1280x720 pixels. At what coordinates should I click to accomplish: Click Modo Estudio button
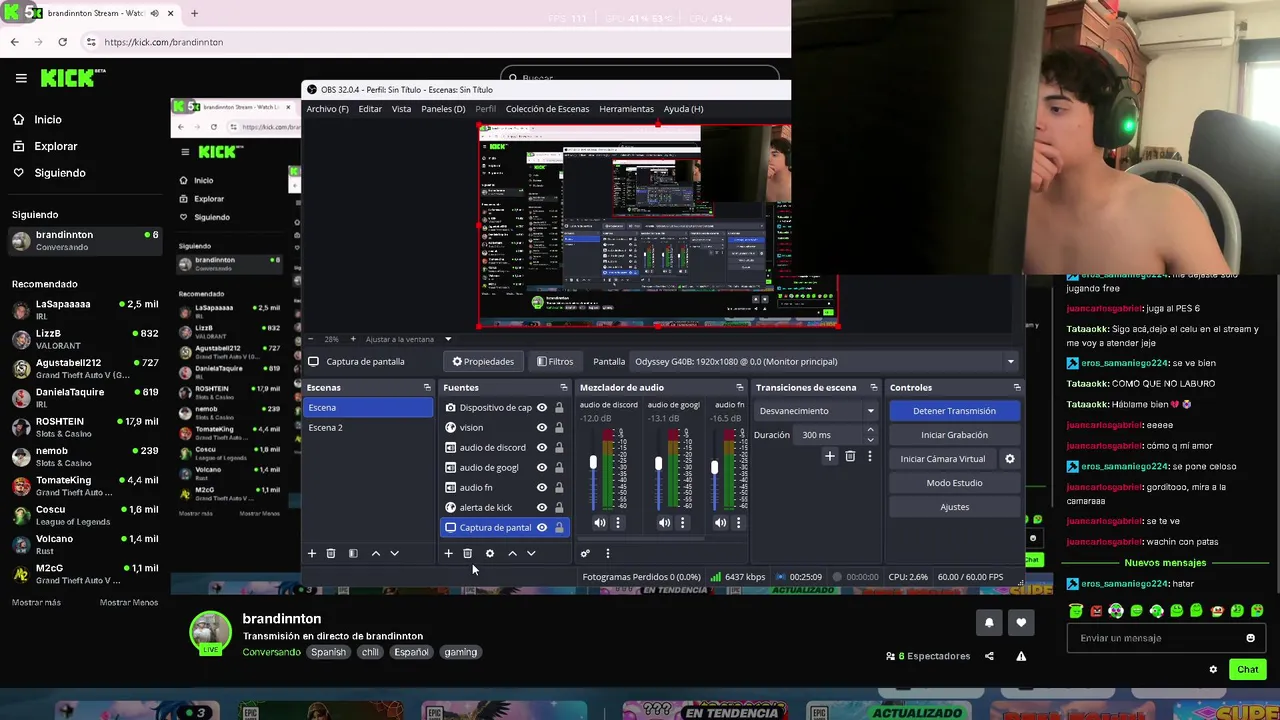point(954,483)
